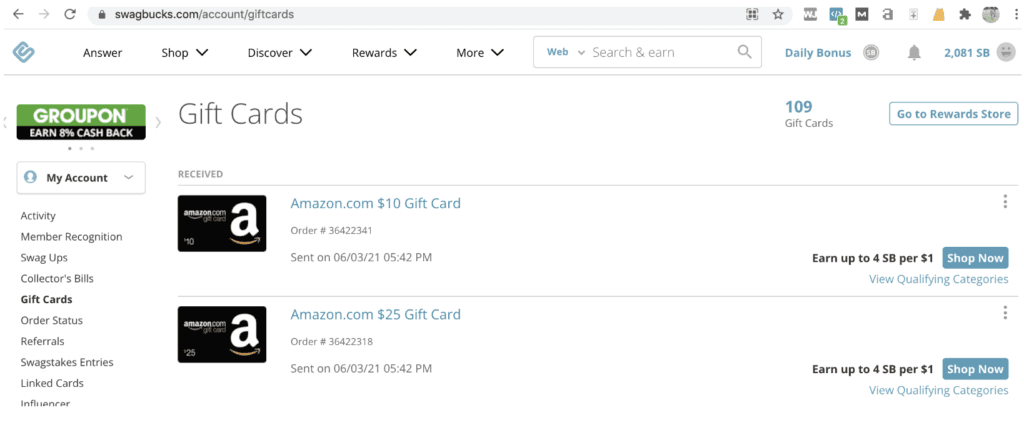
Task: Open the Amazon.com $10 Gift Card link
Action: pos(375,203)
